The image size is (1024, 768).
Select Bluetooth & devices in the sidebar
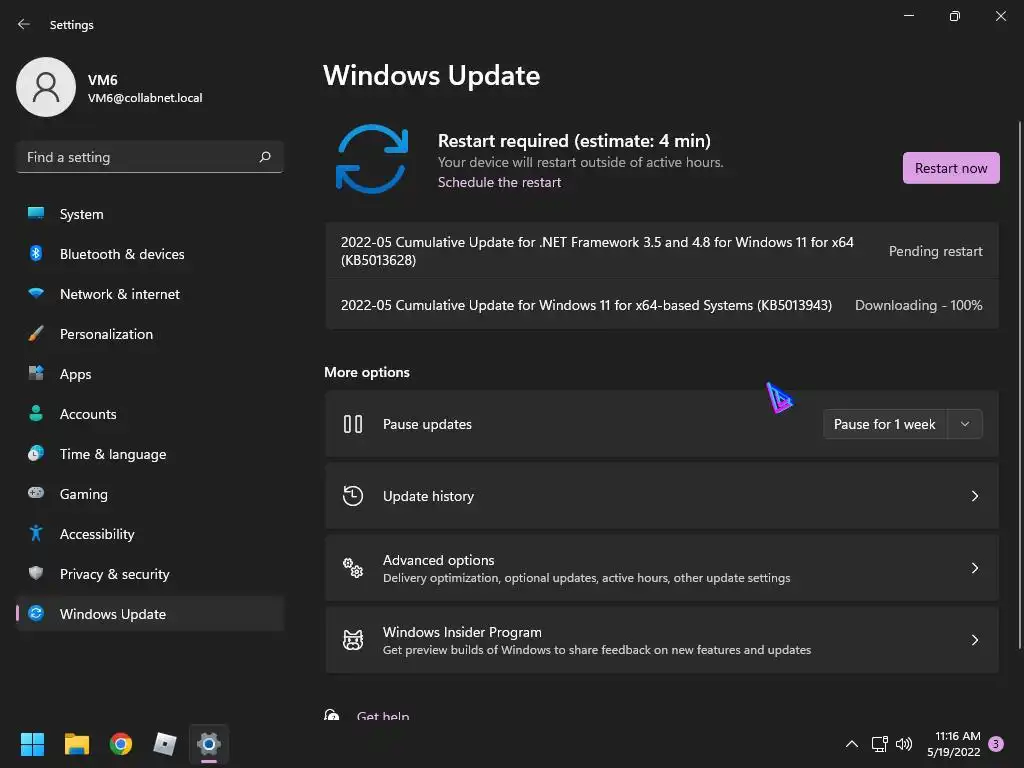click(x=150, y=253)
